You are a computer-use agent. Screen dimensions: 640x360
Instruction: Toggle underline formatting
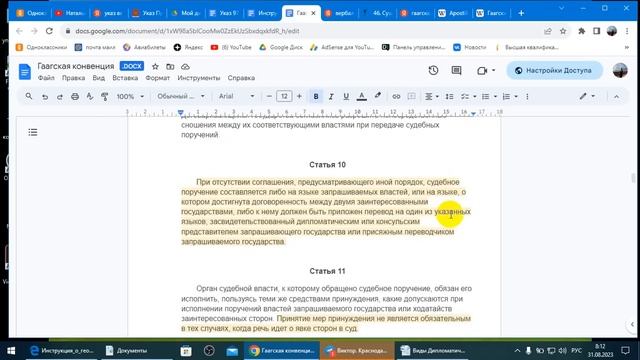click(x=346, y=97)
